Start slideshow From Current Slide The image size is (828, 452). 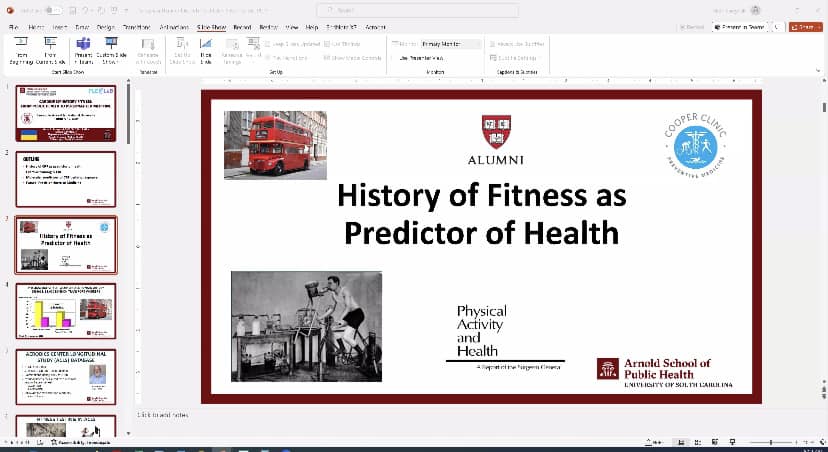click(x=50, y=49)
